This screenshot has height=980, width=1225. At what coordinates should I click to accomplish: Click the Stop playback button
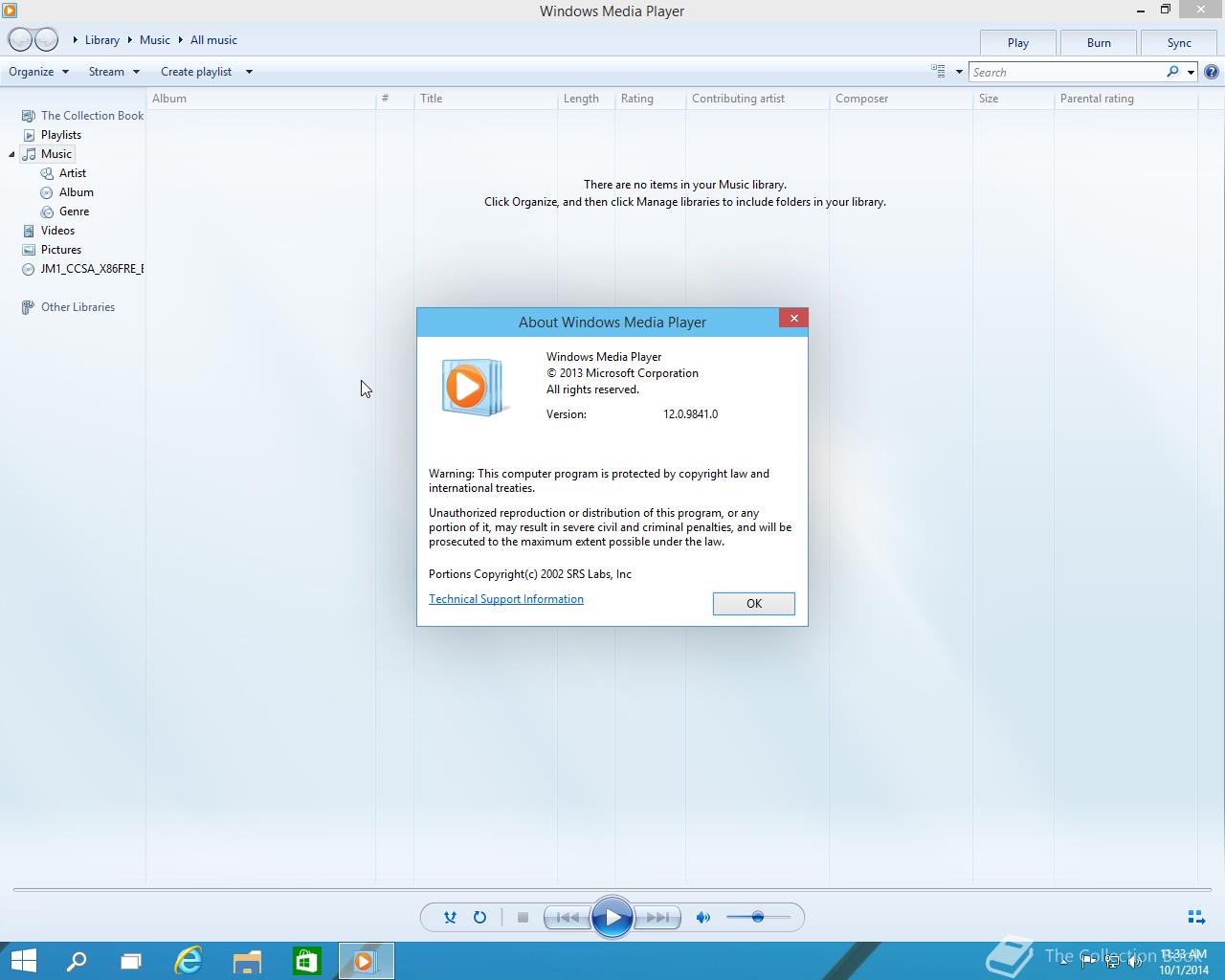pos(523,917)
